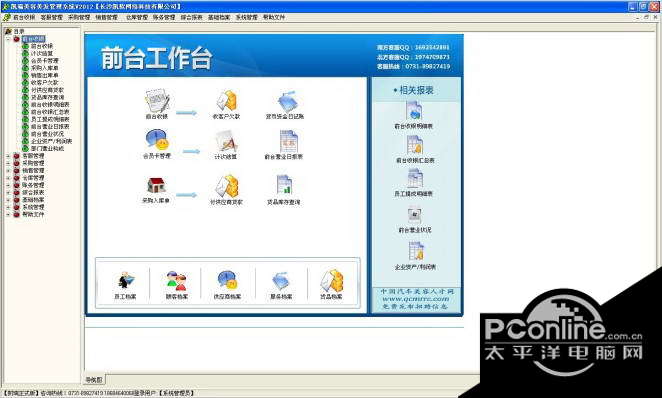Select 收客户欠款 item in the sidebar tree
The height and width of the screenshot is (398, 662).
[x=44, y=83]
